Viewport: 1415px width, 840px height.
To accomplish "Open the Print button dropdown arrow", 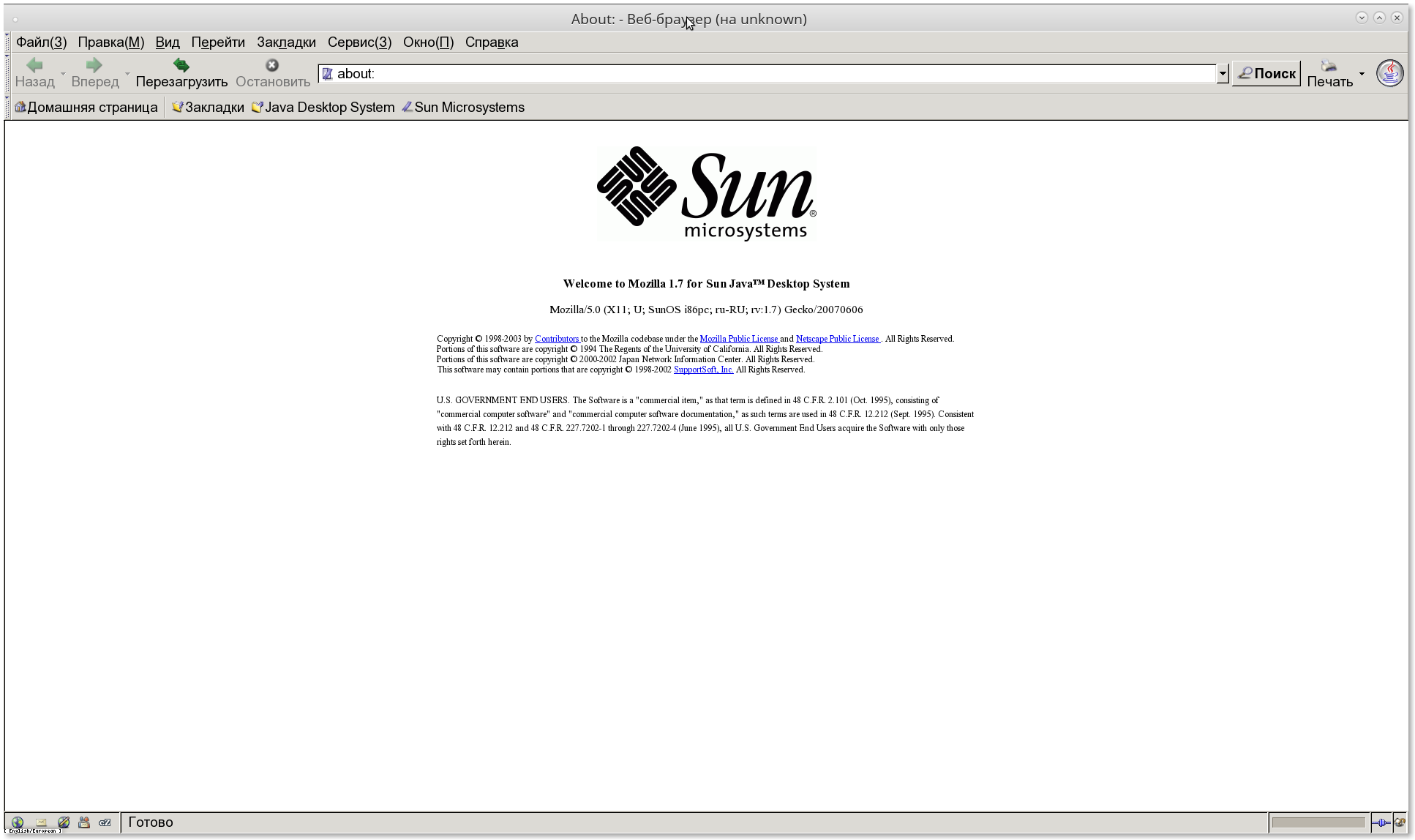I will [1362, 73].
